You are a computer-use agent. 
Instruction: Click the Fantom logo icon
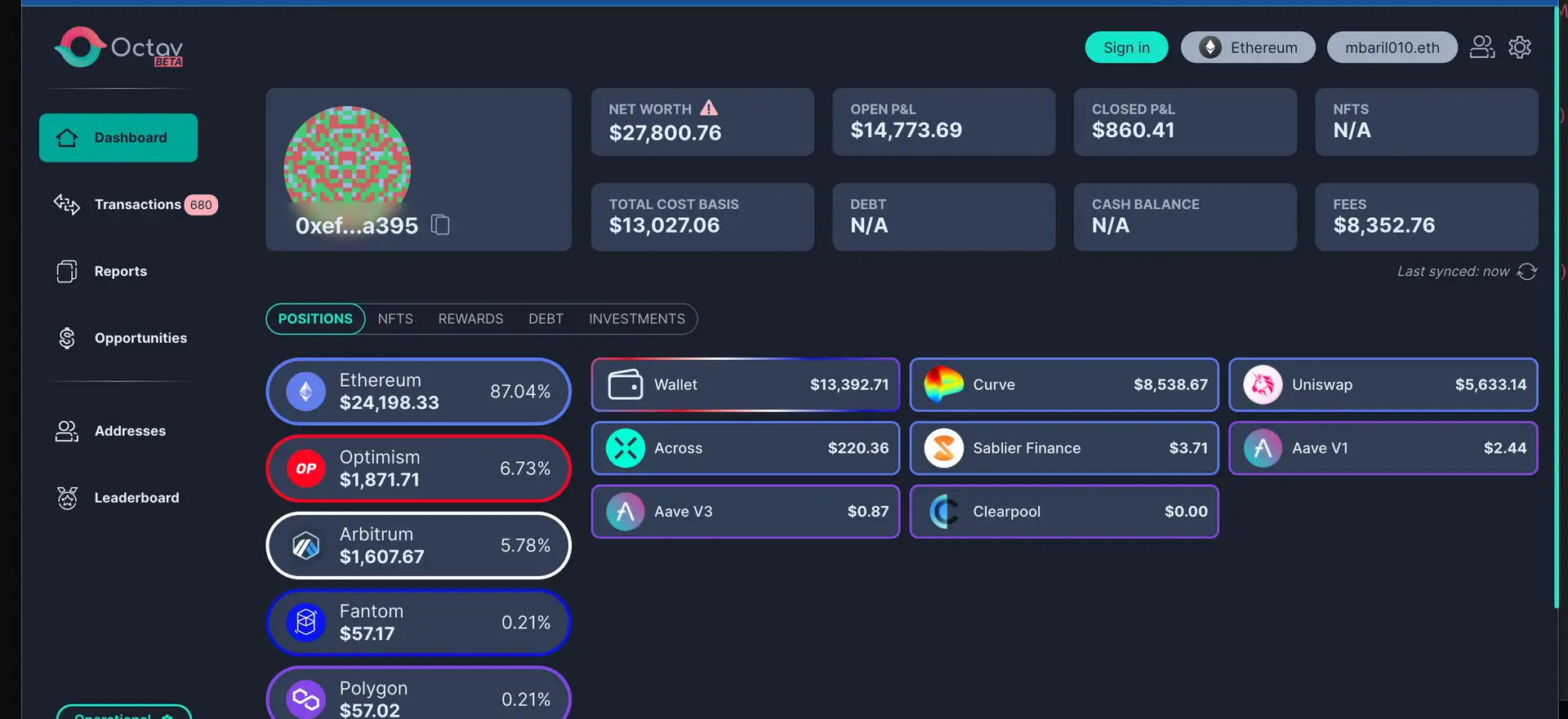pyautogui.click(x=306, y=623)
